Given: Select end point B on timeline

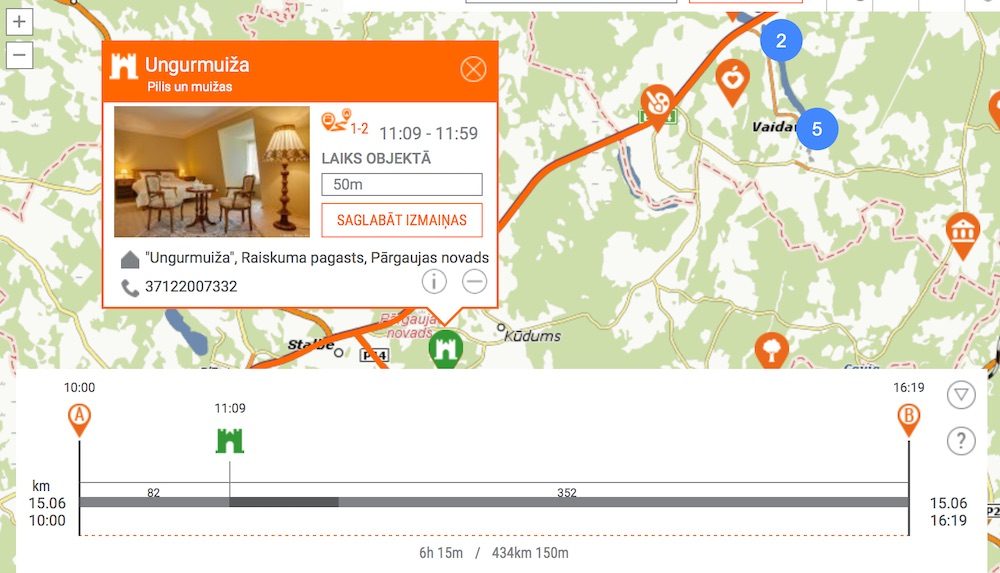Looking at the screenshot, I should click(x=908, y=420).
